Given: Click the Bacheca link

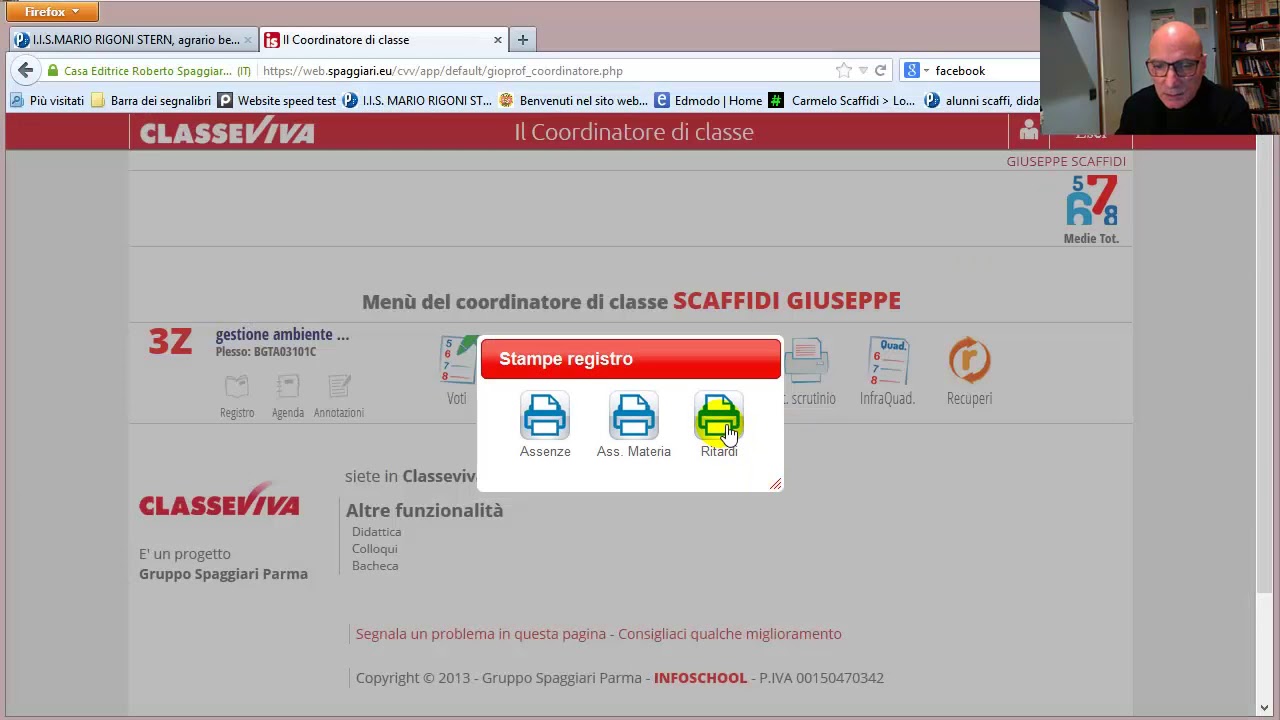Looking at the screenshot, I should coord(375,566).
